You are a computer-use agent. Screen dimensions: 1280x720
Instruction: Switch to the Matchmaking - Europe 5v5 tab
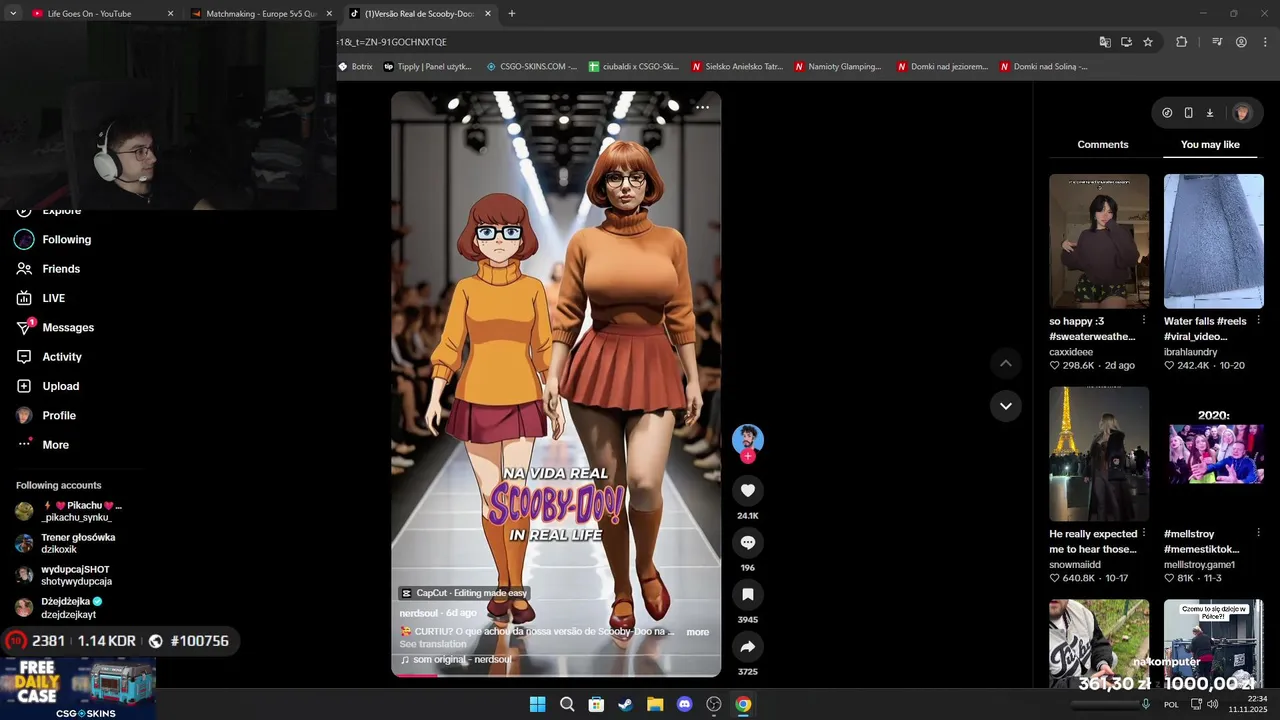click(x=261, y=14)
